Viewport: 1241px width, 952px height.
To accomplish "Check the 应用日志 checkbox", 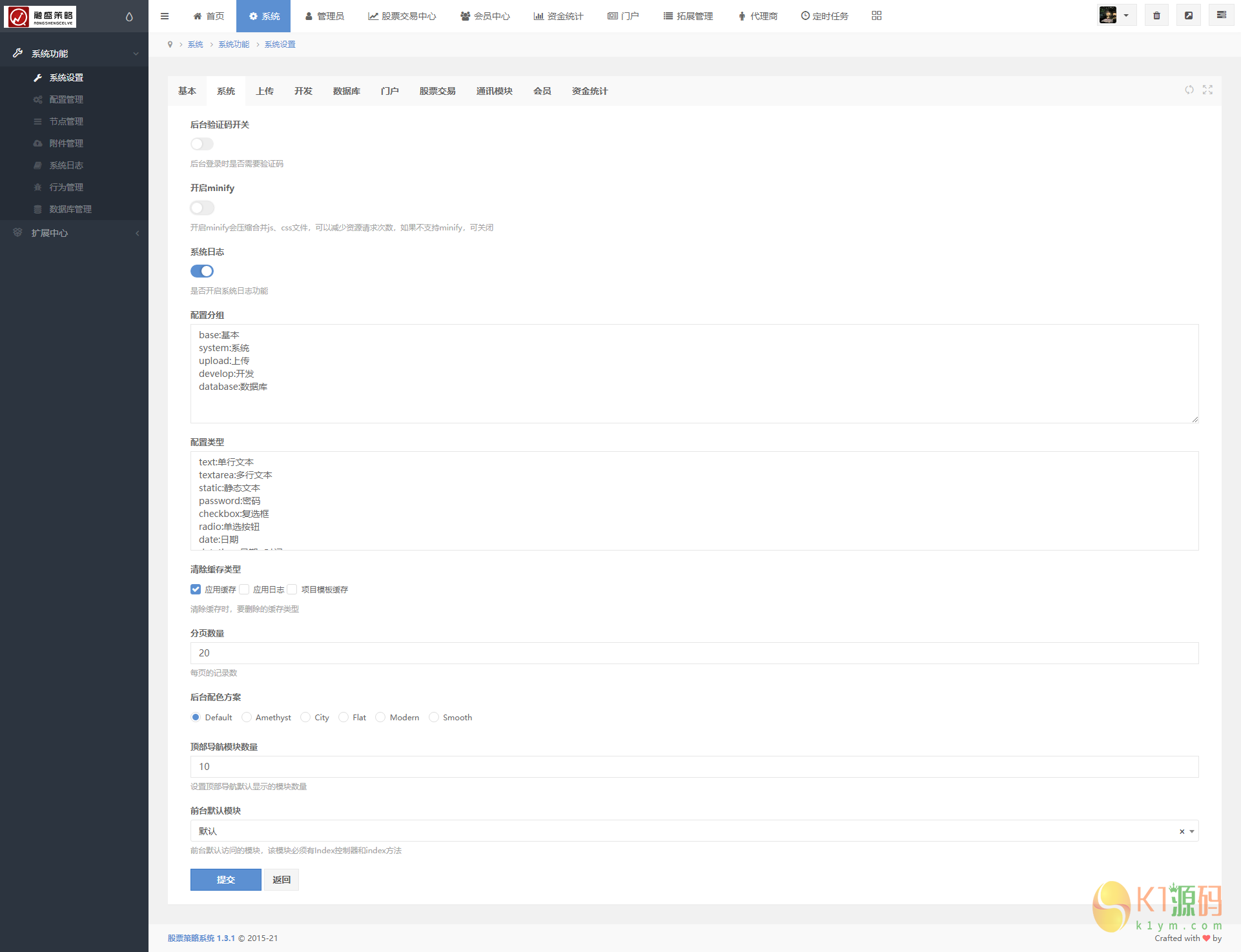I will 245,589.
